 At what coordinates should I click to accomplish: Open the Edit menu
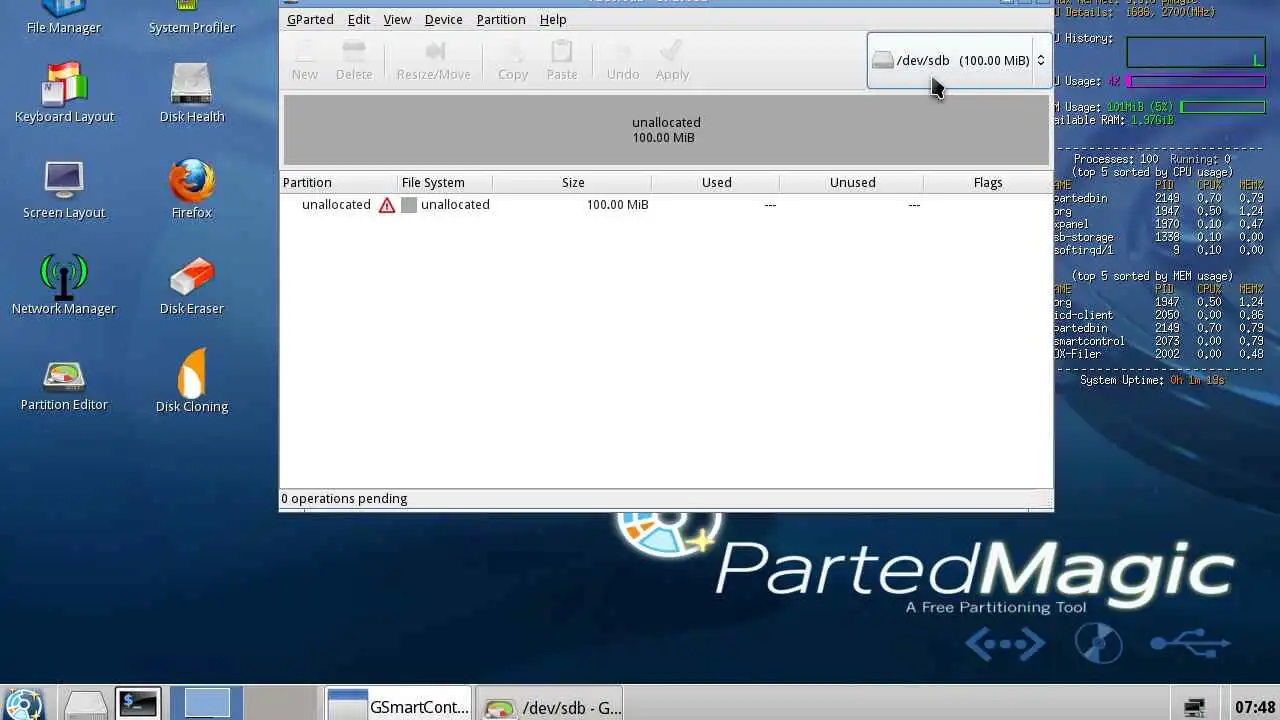click(x=359, y=19)
